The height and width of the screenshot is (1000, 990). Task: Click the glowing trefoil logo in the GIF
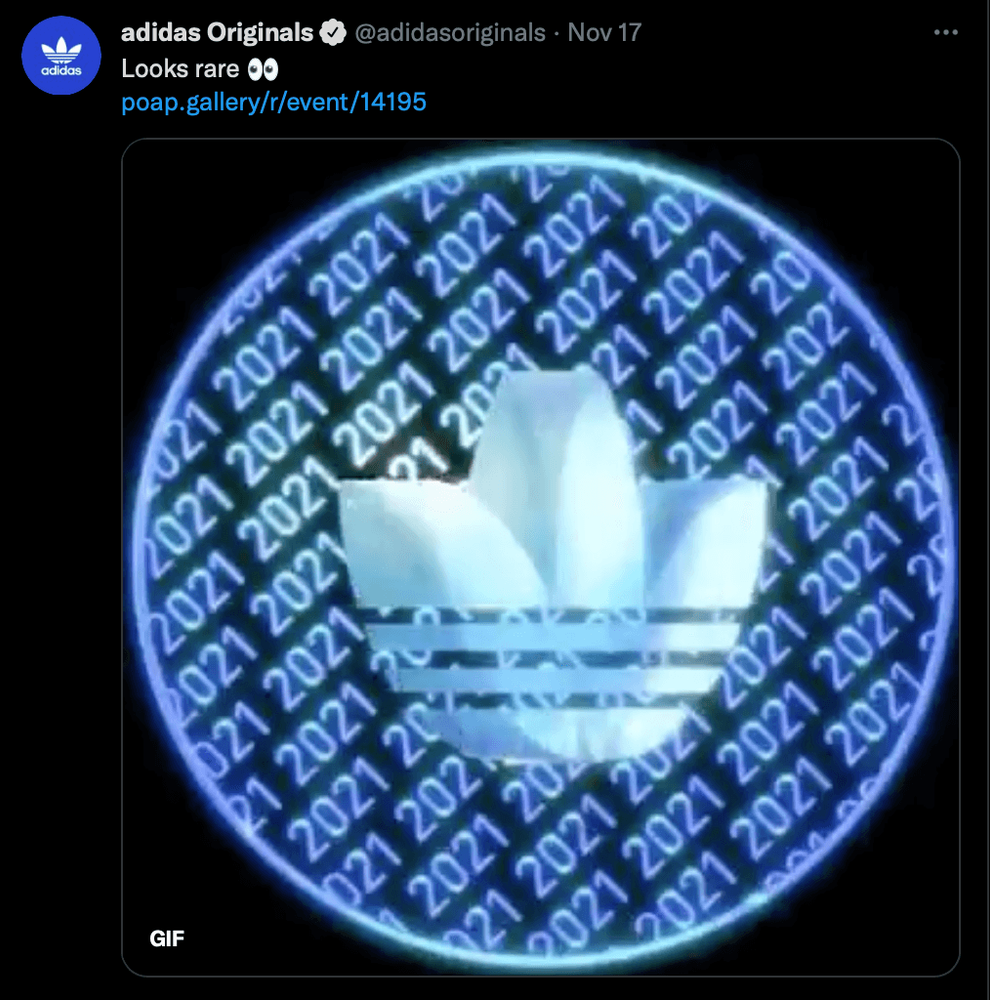click(x=553, y=561)
